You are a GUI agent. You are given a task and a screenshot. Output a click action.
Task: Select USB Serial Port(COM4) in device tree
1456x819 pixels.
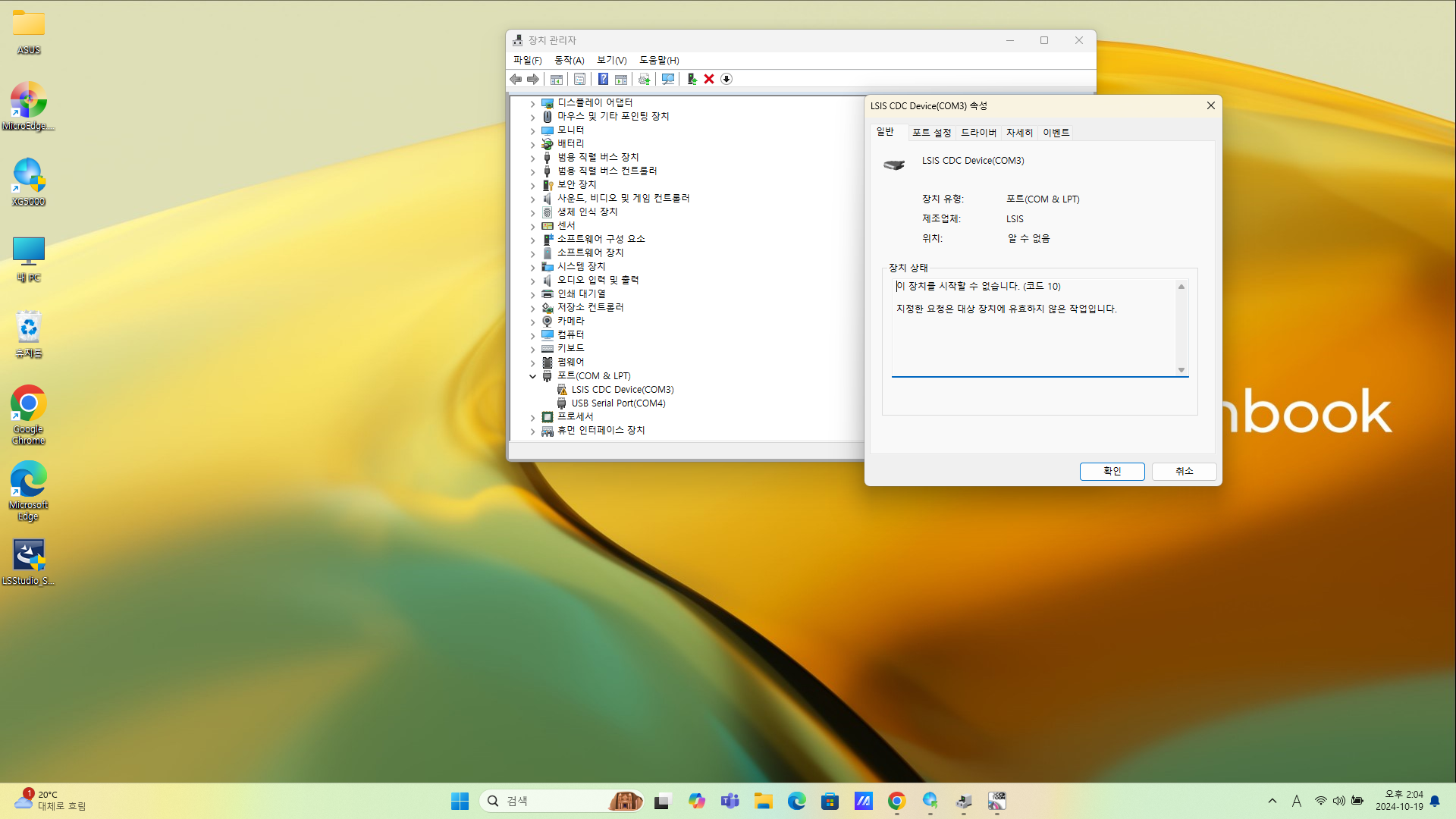(617, 403)
